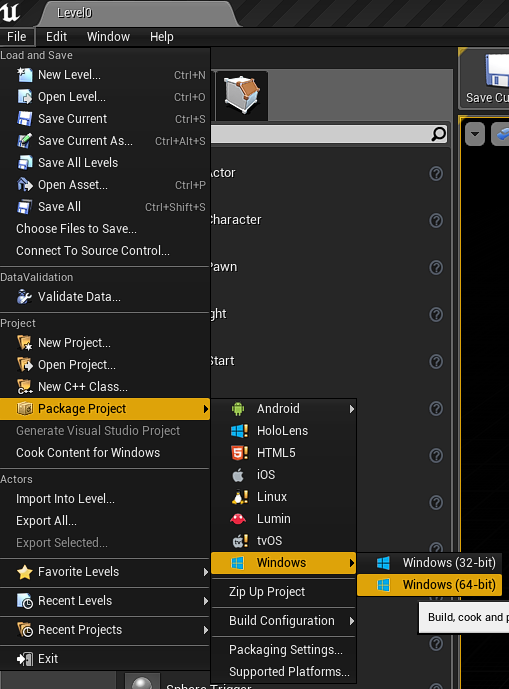Viewport: 509px width, 689px height.
Task: Click the HoloLens platform icon
Action: click(239, 431)
